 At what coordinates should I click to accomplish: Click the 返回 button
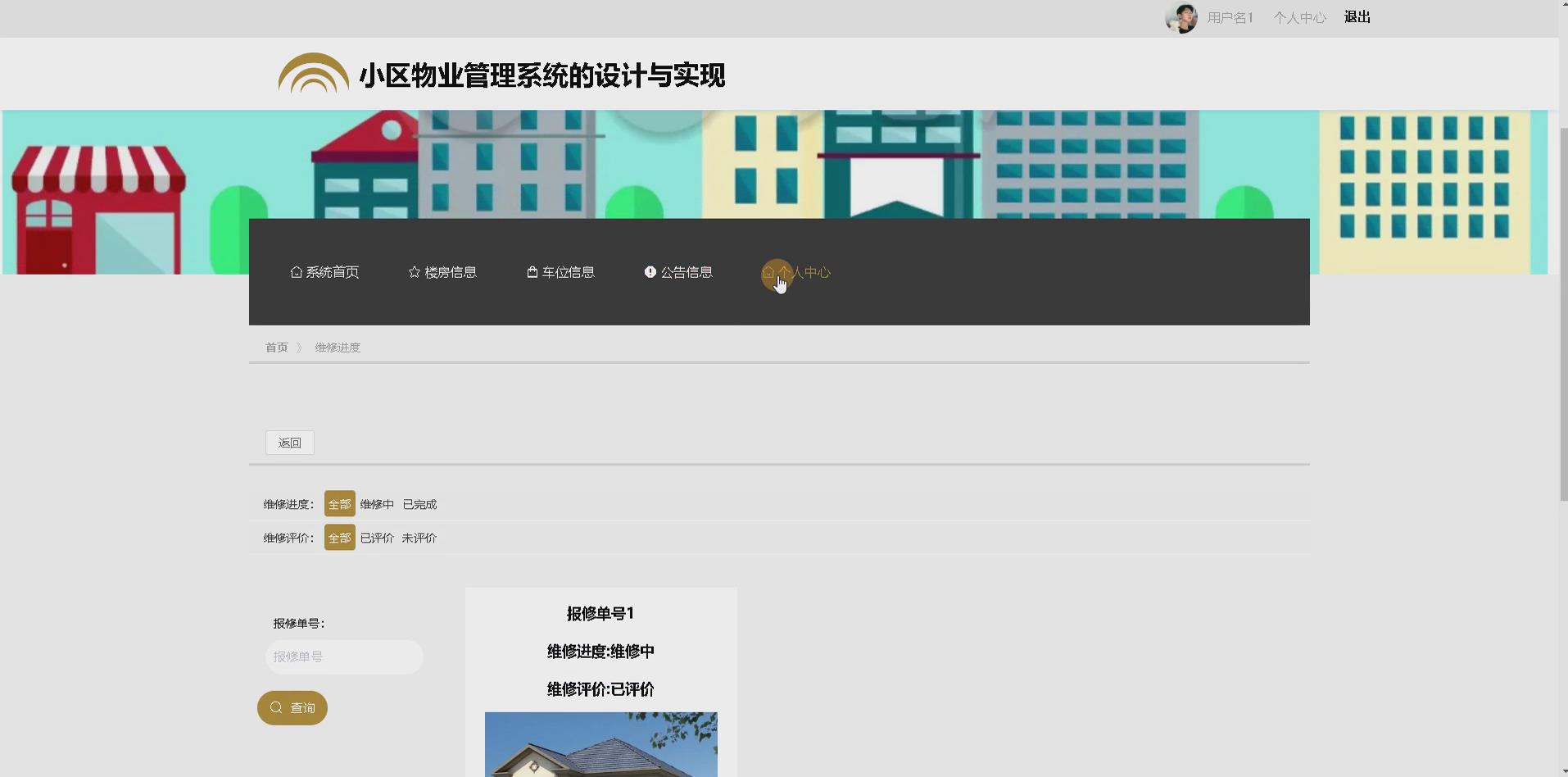[x=289, y=443]
